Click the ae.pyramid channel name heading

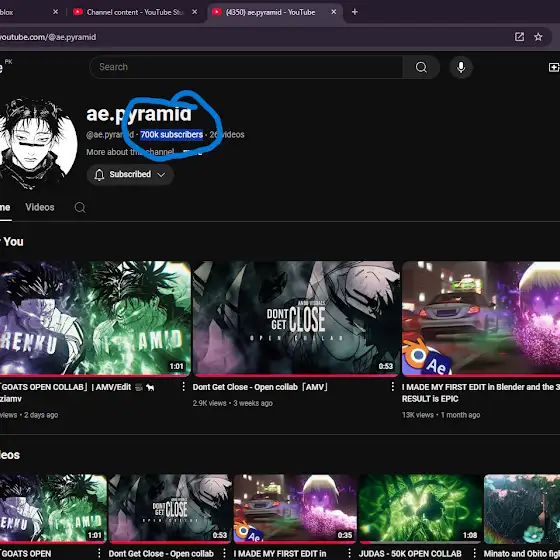click(139, 114)
